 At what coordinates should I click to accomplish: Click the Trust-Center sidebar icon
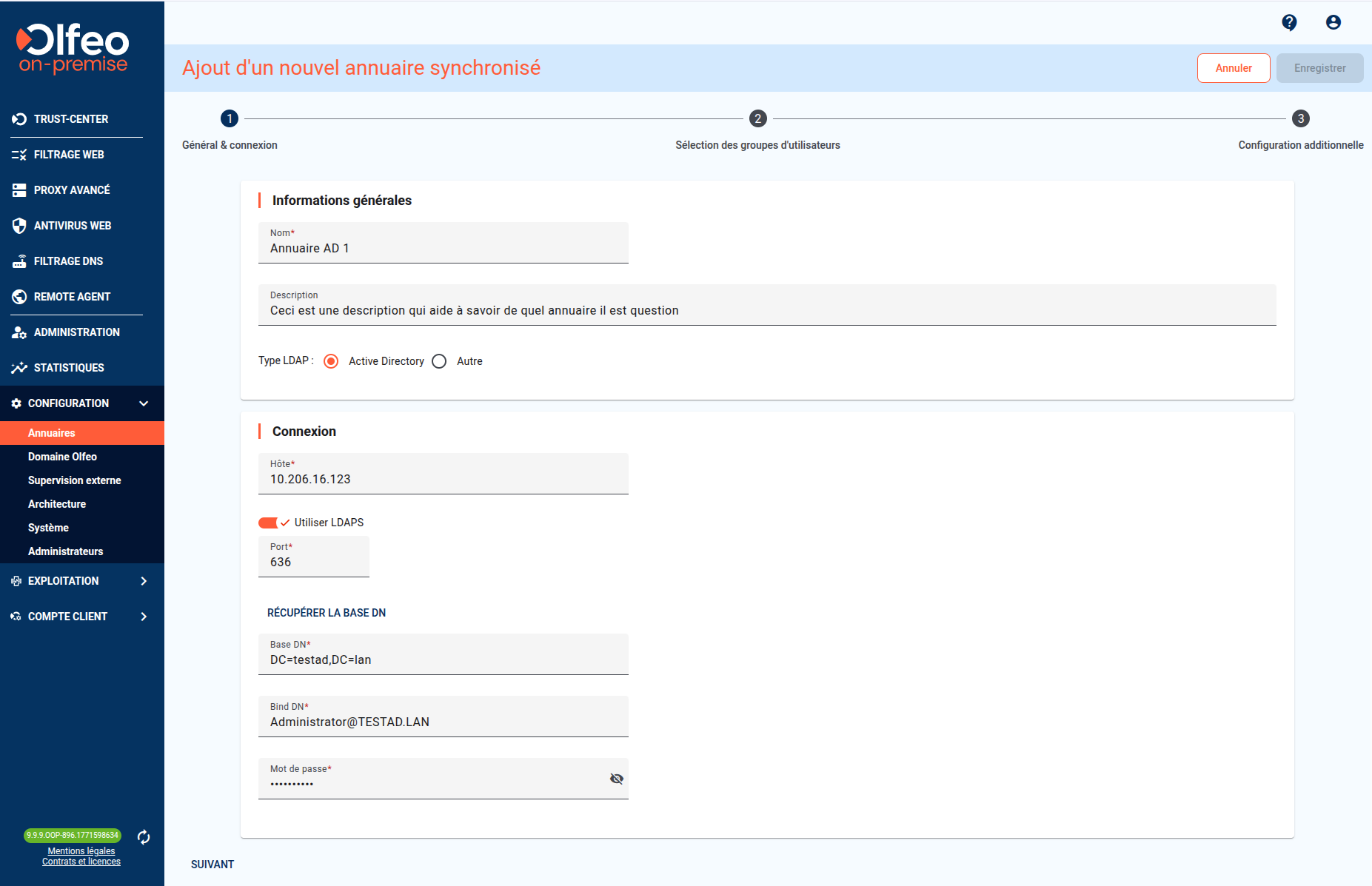(19, 119)
